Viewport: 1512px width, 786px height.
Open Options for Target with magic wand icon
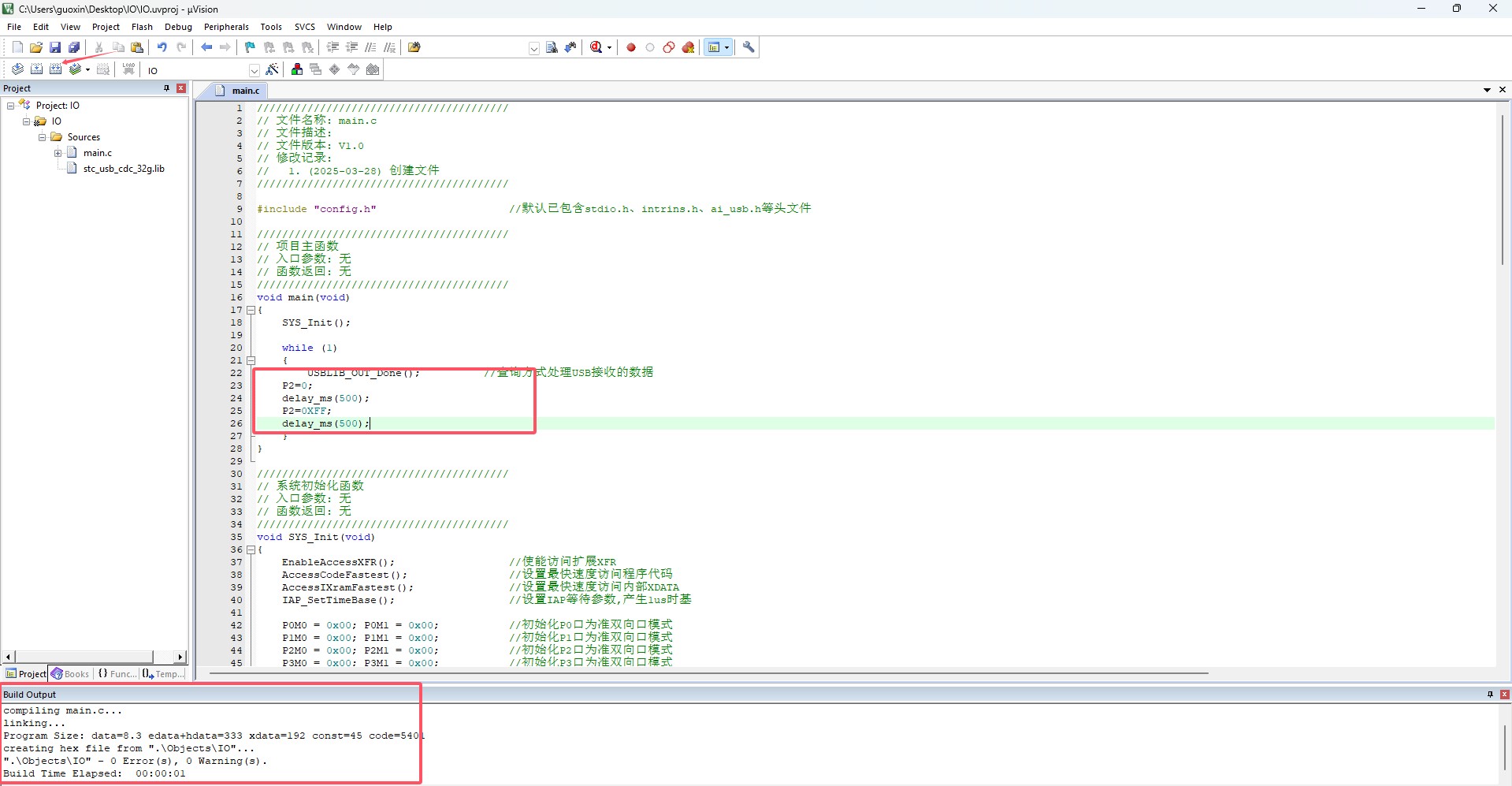(x=272, y=69)
